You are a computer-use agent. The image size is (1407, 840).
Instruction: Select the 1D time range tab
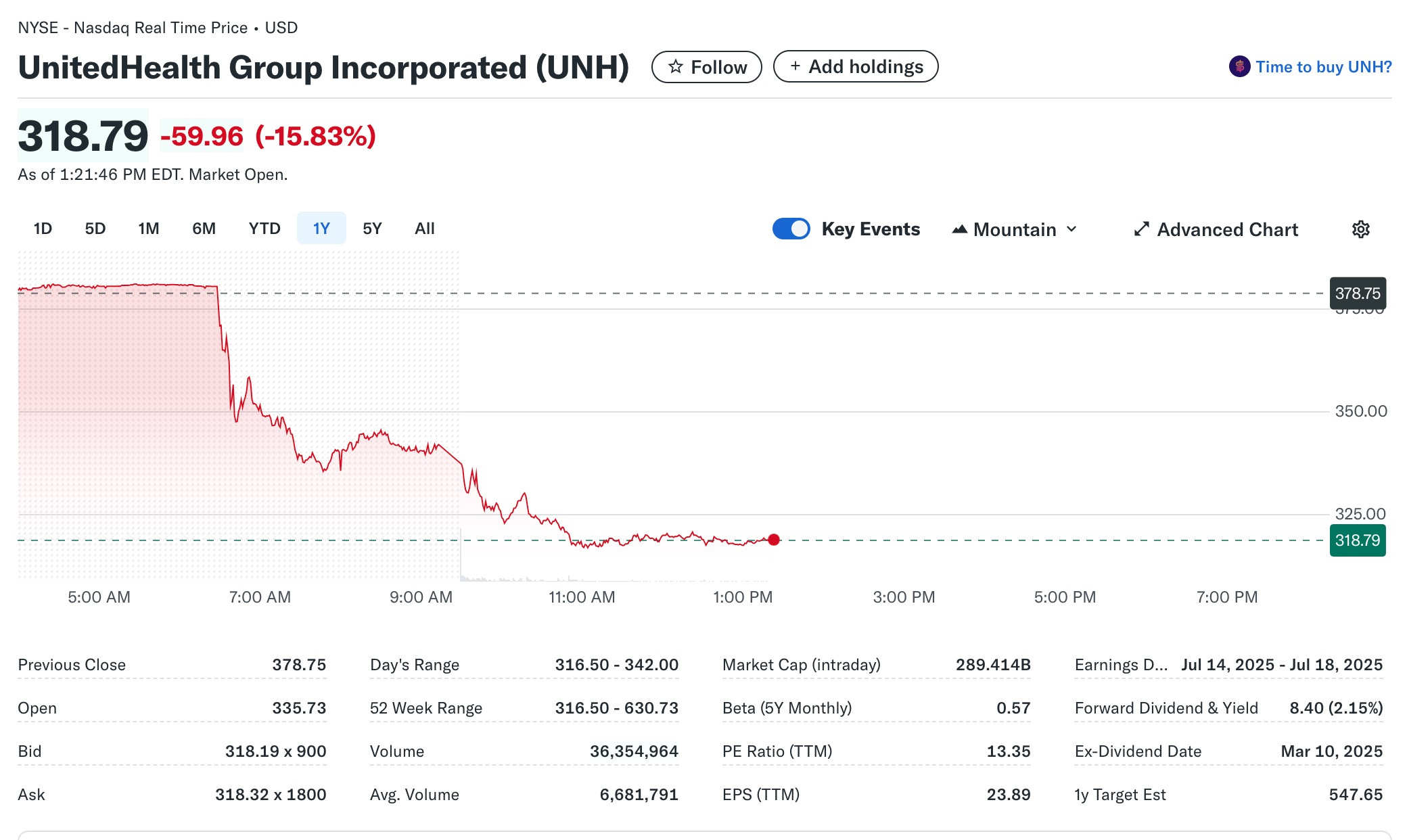43,229
